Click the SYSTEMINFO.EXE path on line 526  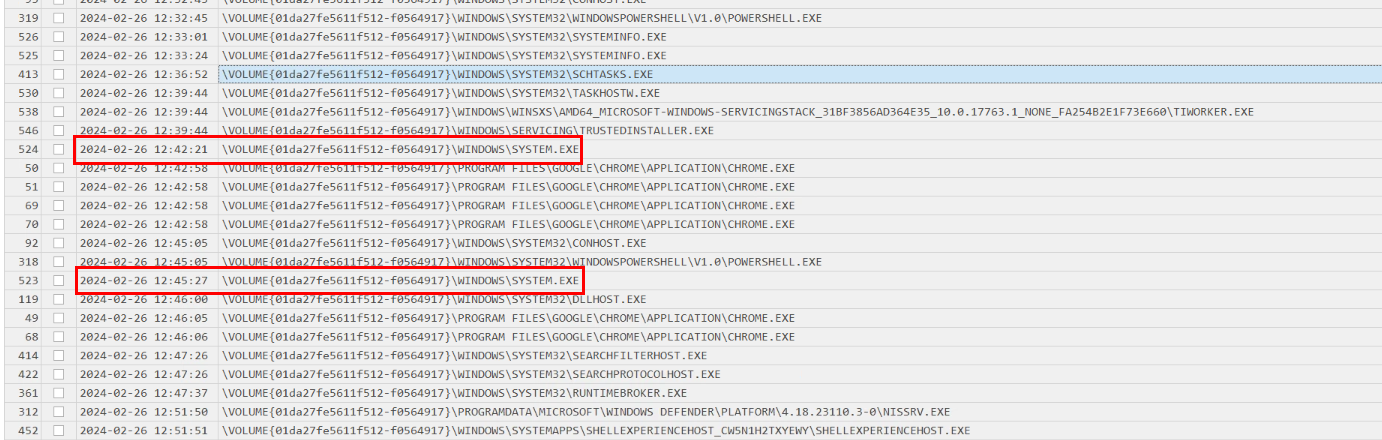click(444, 37)
